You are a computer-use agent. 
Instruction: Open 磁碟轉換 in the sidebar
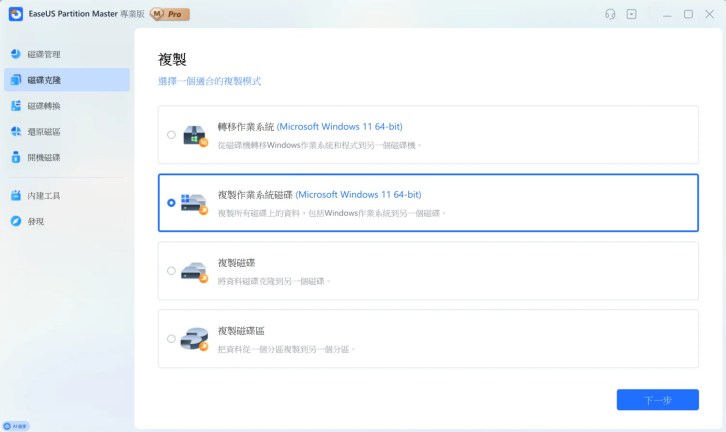click(x=67, y=106)
